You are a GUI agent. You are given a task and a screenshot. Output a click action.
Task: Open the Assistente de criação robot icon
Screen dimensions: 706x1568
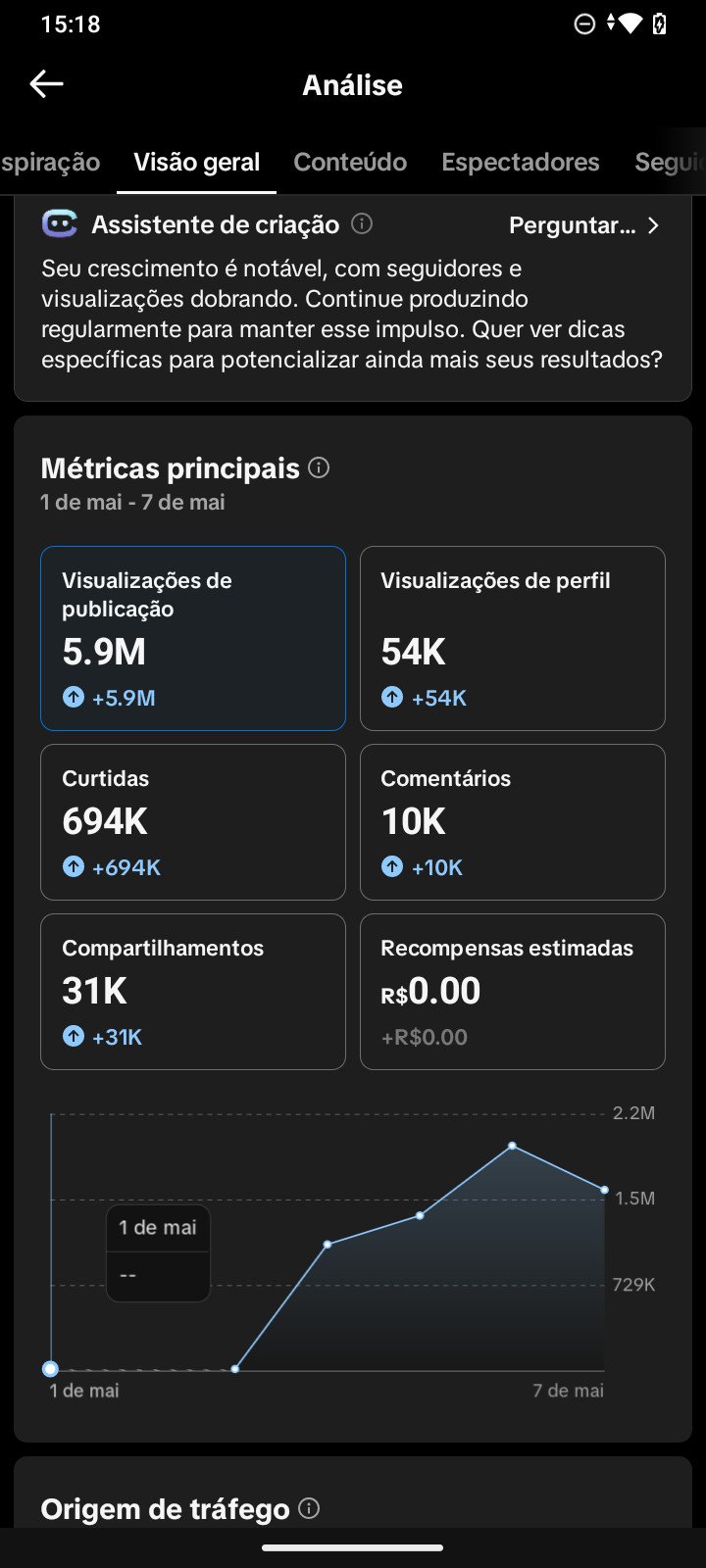coord(60,224)
